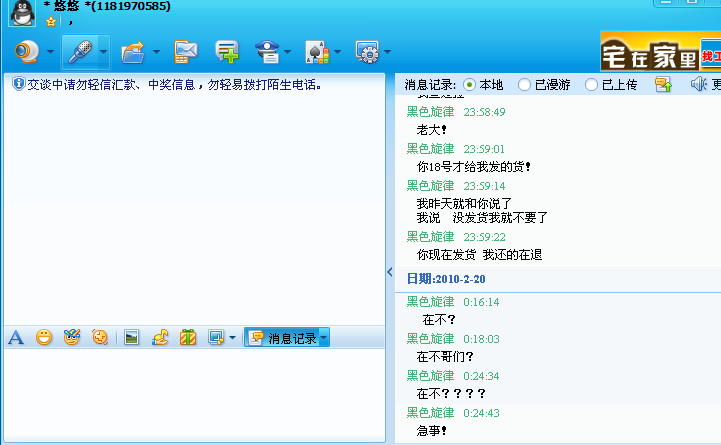
Task: Start a video call with the webcam icon
Action: tap(27, 51)
